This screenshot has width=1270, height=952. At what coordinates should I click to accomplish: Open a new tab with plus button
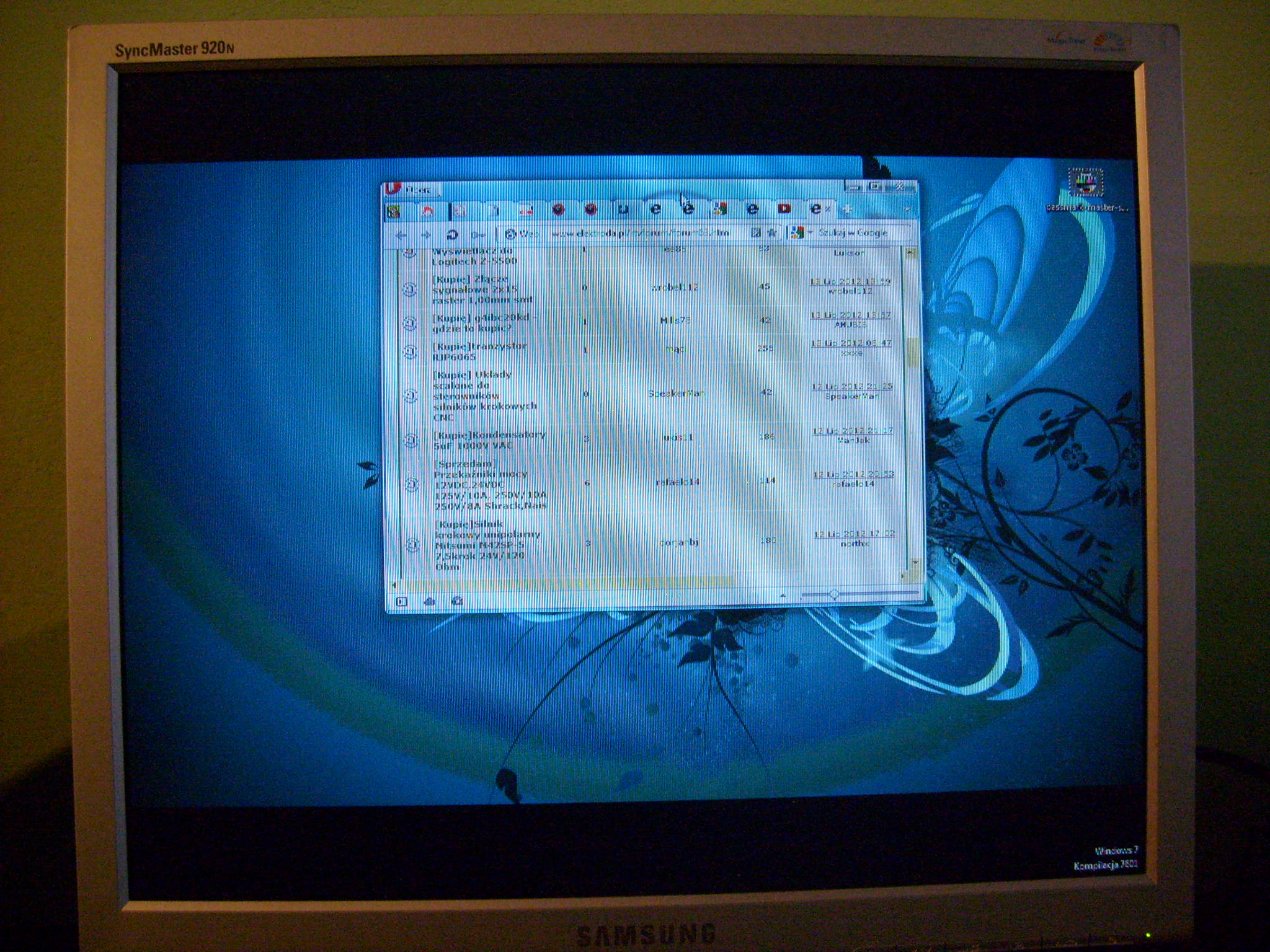coord(848,209)
